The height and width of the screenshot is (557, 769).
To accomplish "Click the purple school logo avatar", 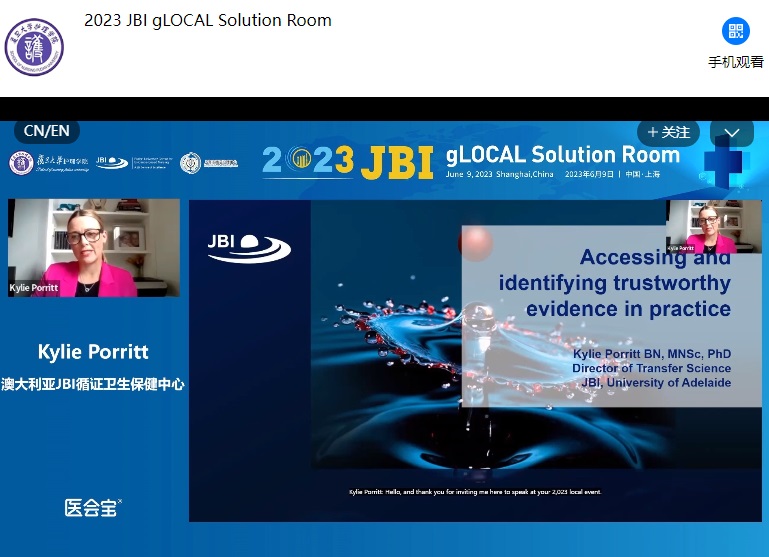I will point(35,47).
